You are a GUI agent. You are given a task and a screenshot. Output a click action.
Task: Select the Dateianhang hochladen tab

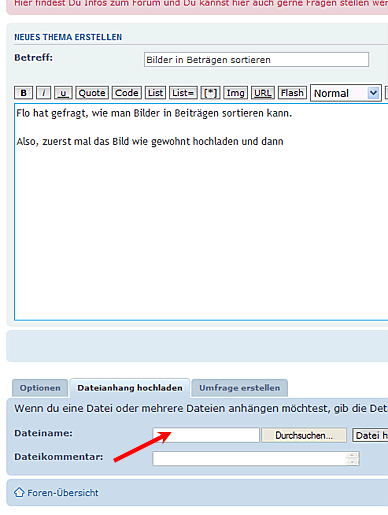pos(130,388)
